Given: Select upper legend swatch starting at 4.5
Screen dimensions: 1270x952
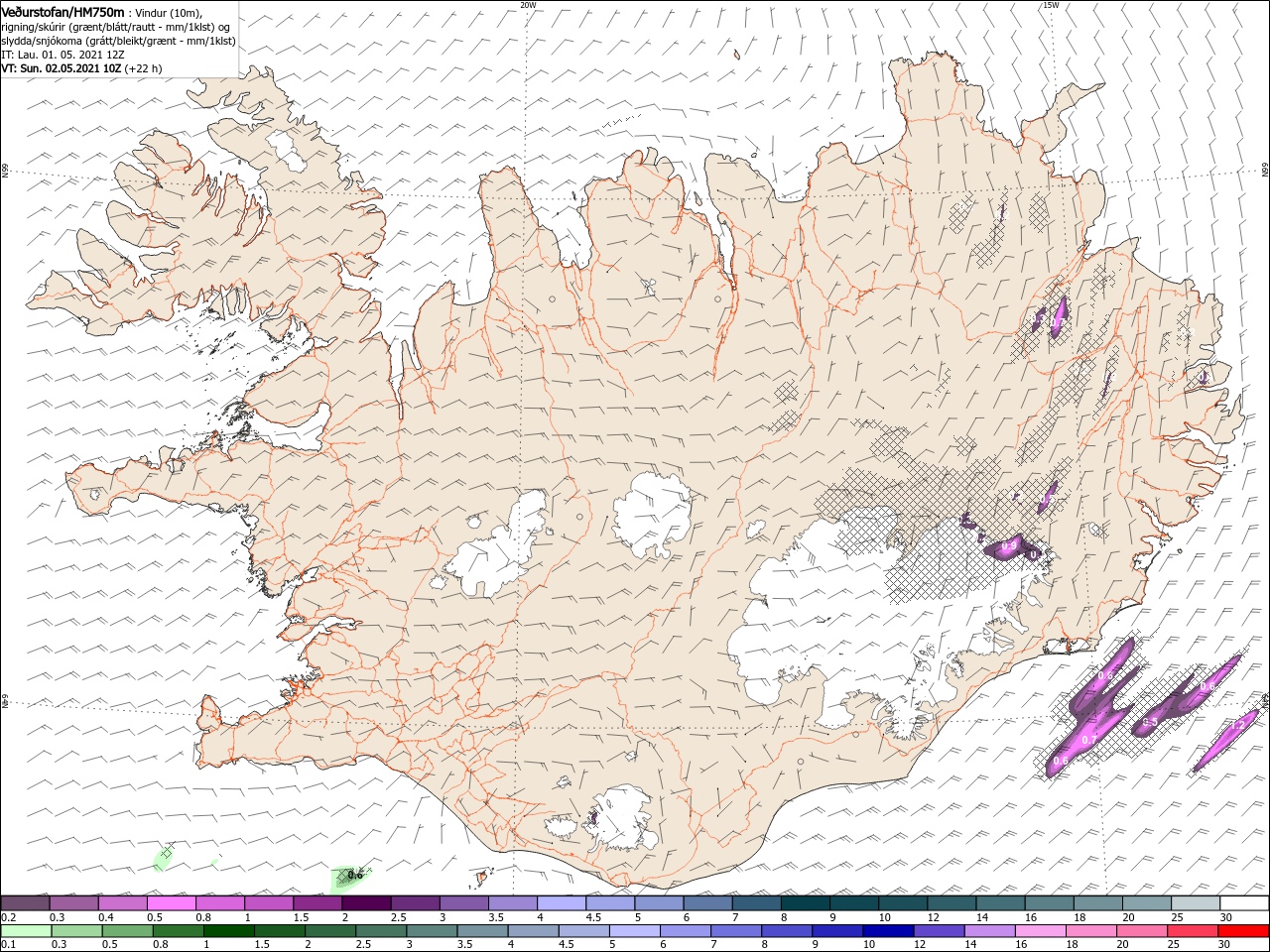Looking at the screenshot, I should click(x=610, y=903).
